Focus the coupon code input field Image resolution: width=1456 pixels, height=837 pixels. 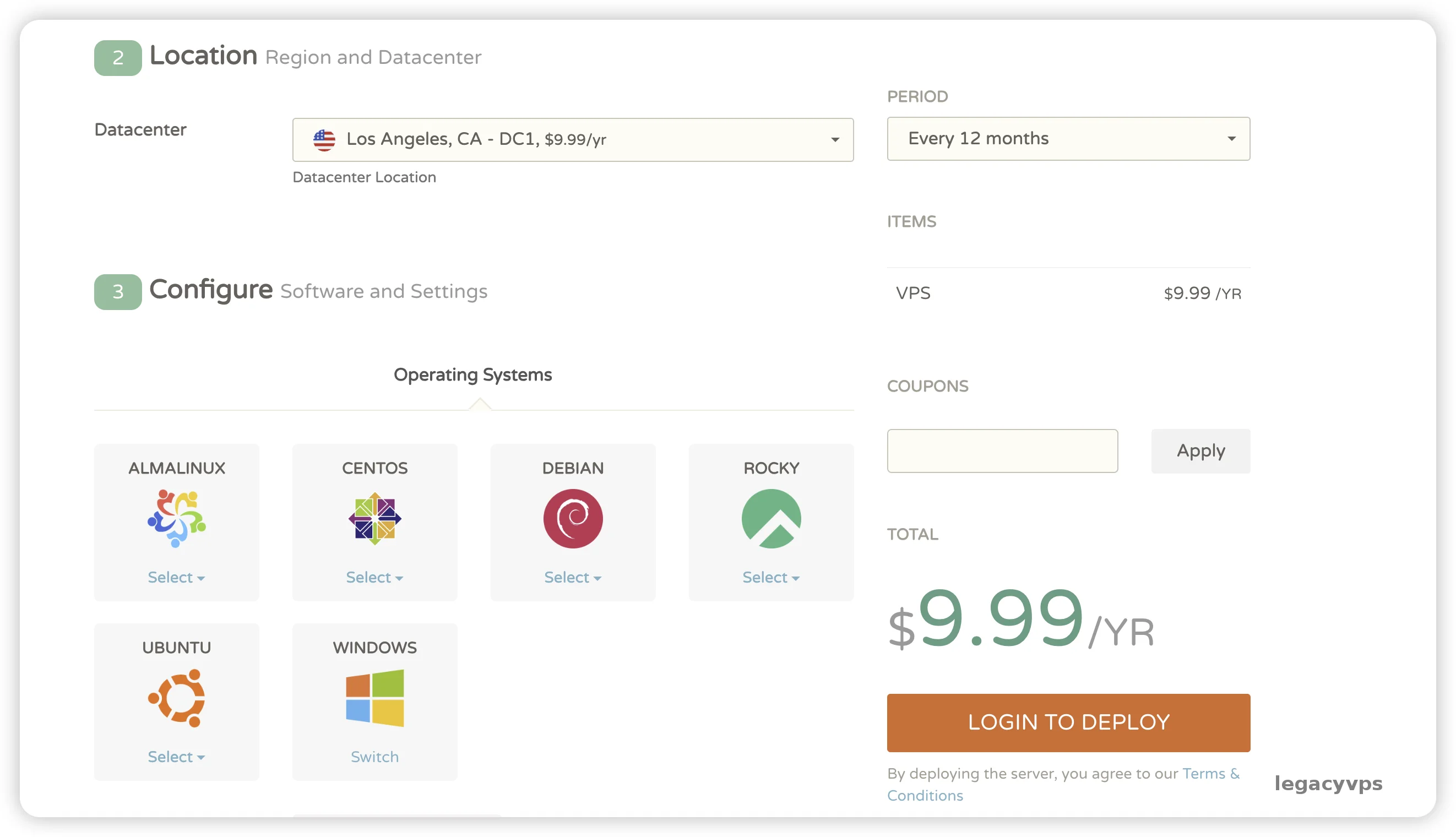[1001, 450]
